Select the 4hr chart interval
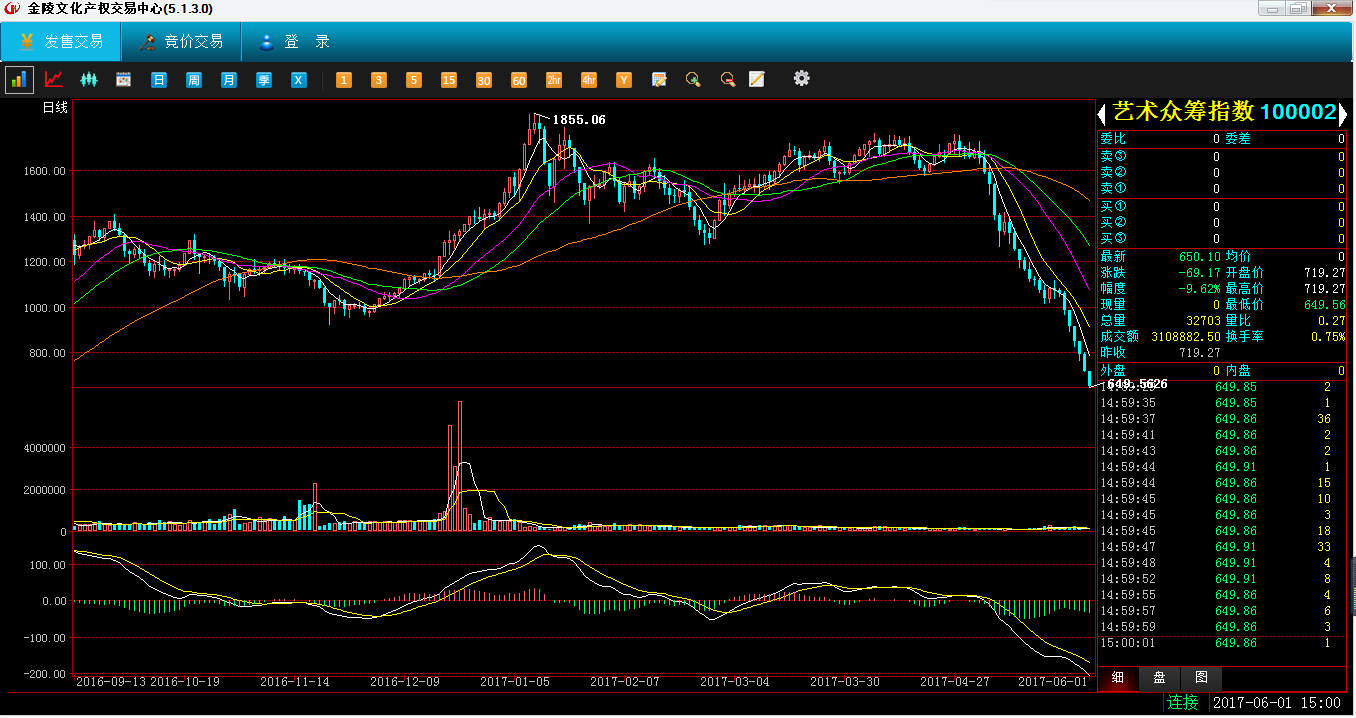Viewport: 1356px width, 718px height. click(x=589, y=79)
